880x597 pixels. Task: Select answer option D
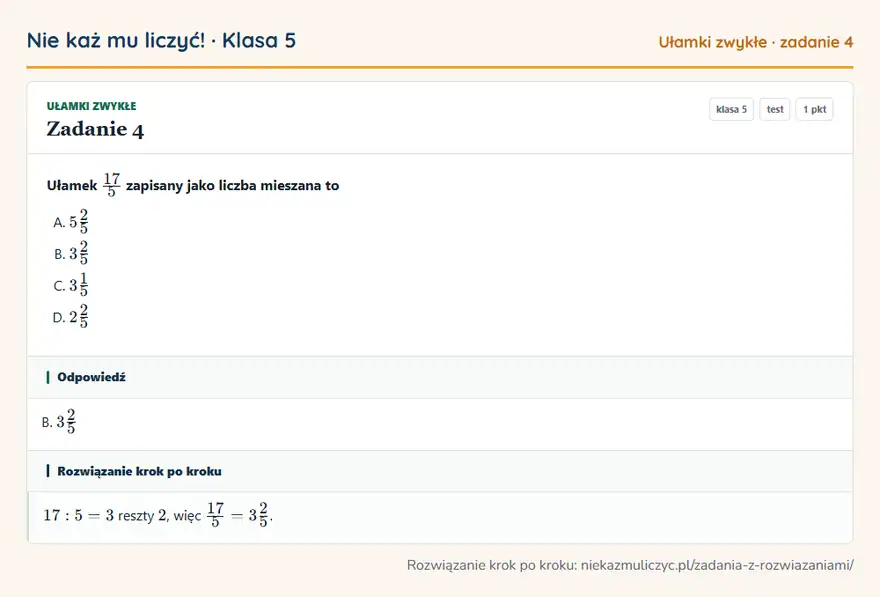(71, 316)
